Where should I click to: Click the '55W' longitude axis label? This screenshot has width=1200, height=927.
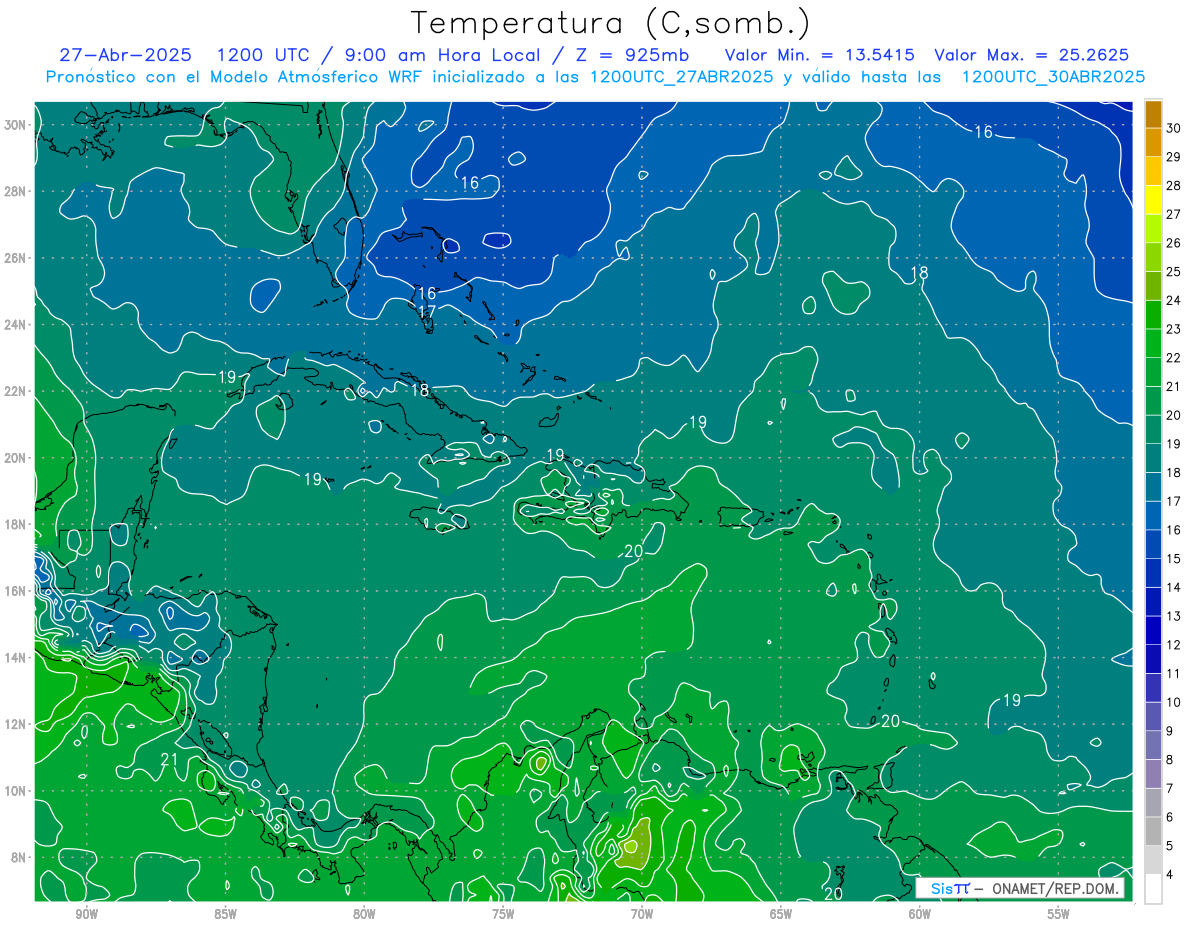[1059, 914]
